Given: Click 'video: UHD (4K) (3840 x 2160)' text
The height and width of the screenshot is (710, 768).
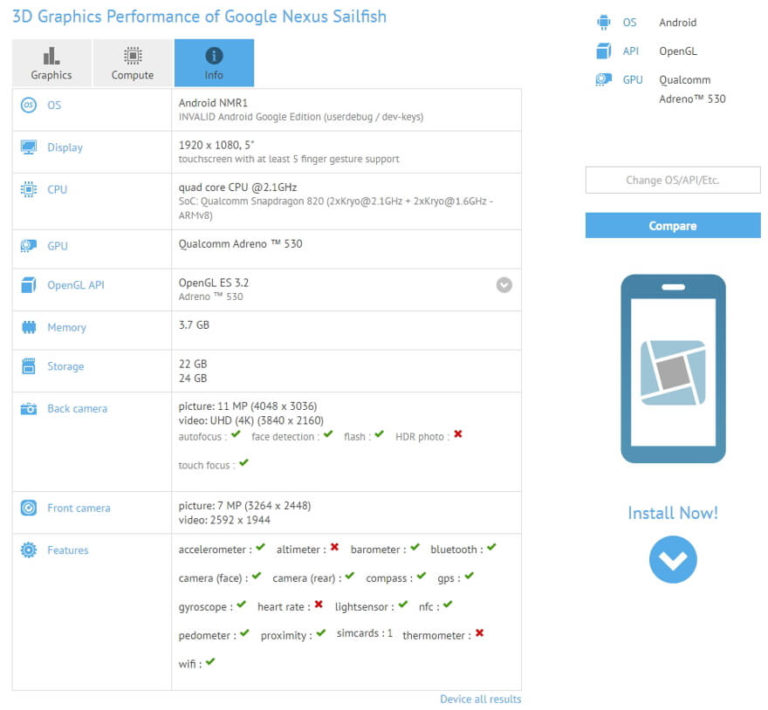Looking at the screenshot, I should (251, 421).
